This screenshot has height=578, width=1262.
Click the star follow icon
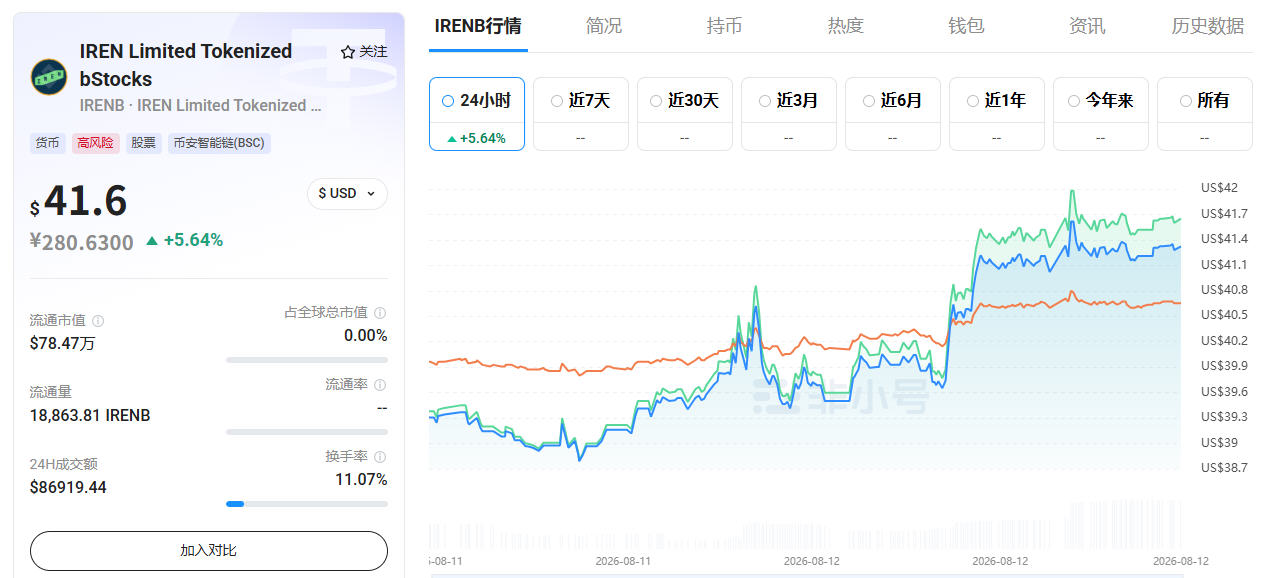(348, 52)
